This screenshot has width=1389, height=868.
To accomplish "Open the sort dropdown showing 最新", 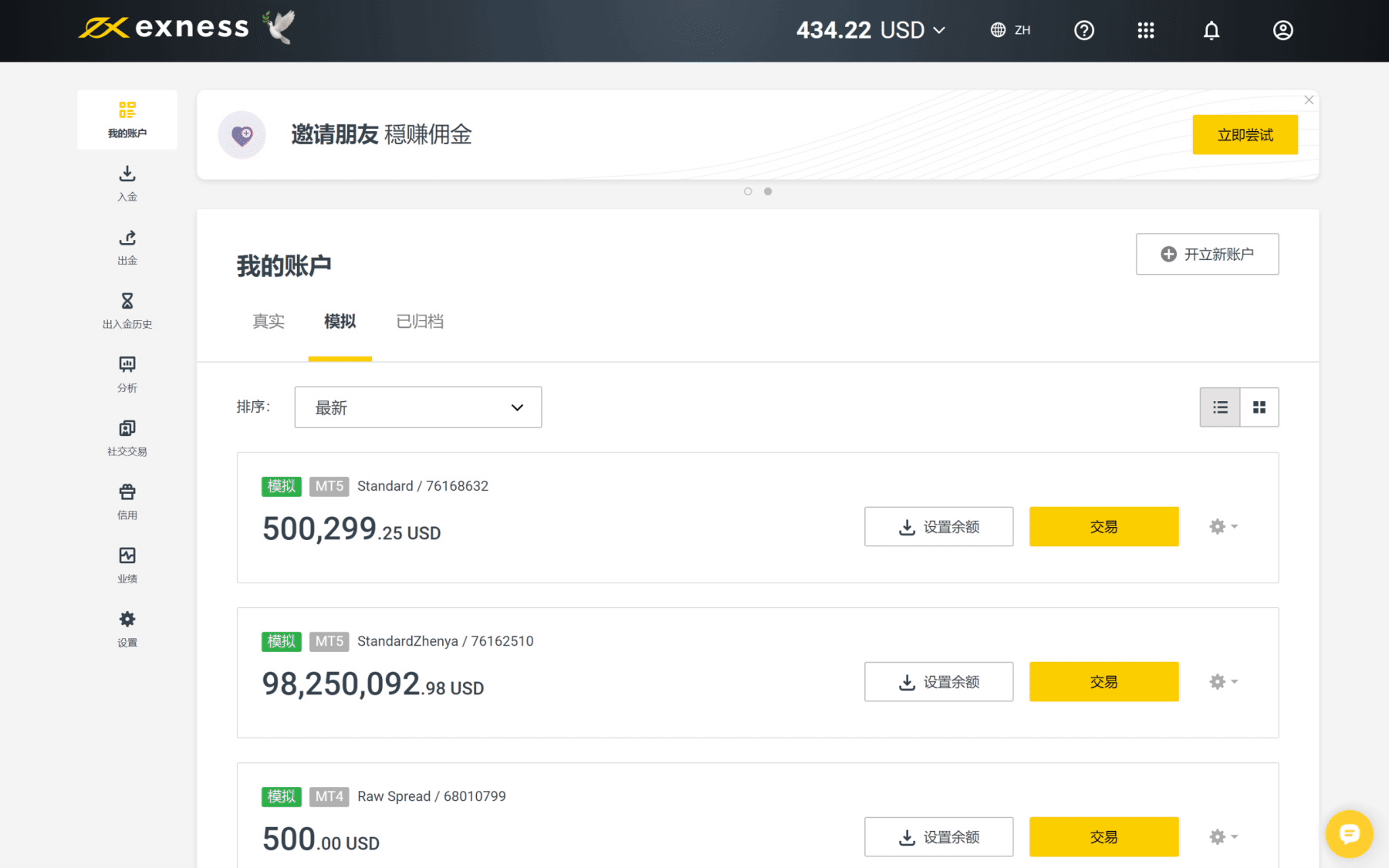I will point(418,407).
